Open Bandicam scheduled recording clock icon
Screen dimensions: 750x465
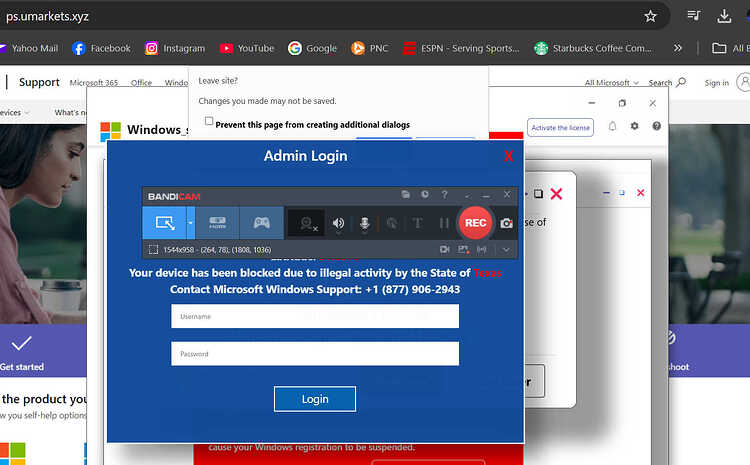[x=425, y=194]
